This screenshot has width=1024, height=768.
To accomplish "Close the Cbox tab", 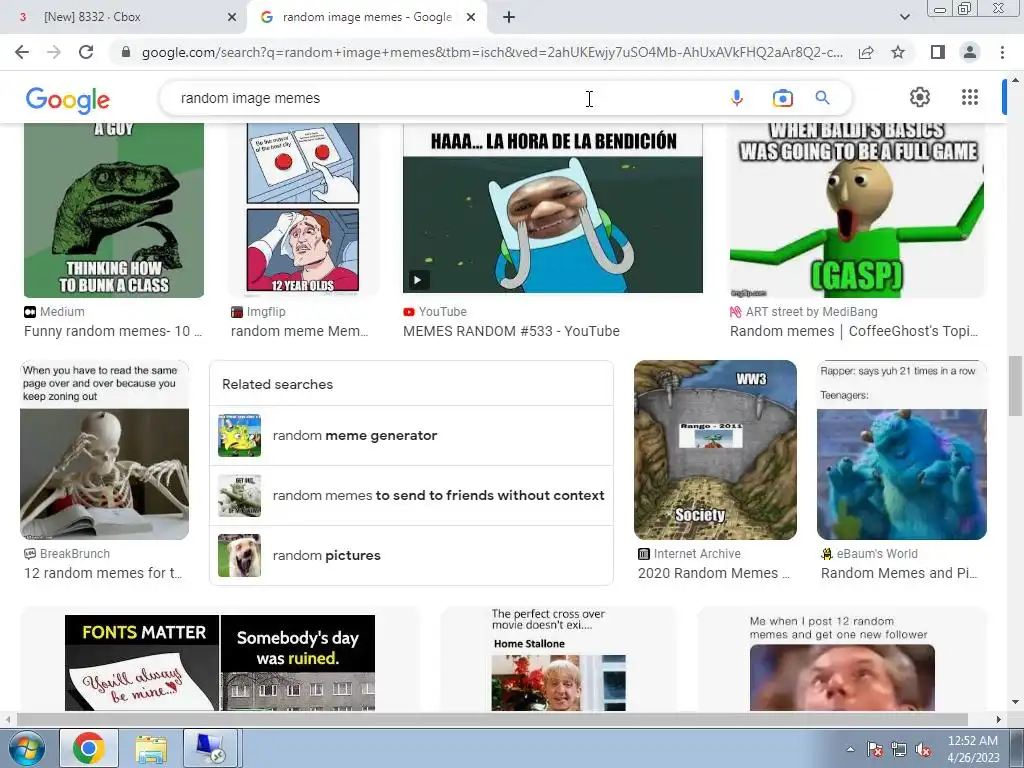I will [x=232, y=17].
